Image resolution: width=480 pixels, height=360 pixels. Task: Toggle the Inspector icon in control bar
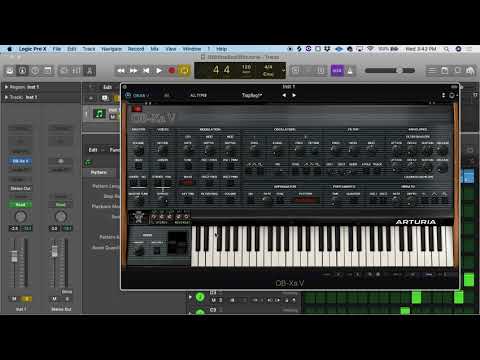click(x=22, y=70)
